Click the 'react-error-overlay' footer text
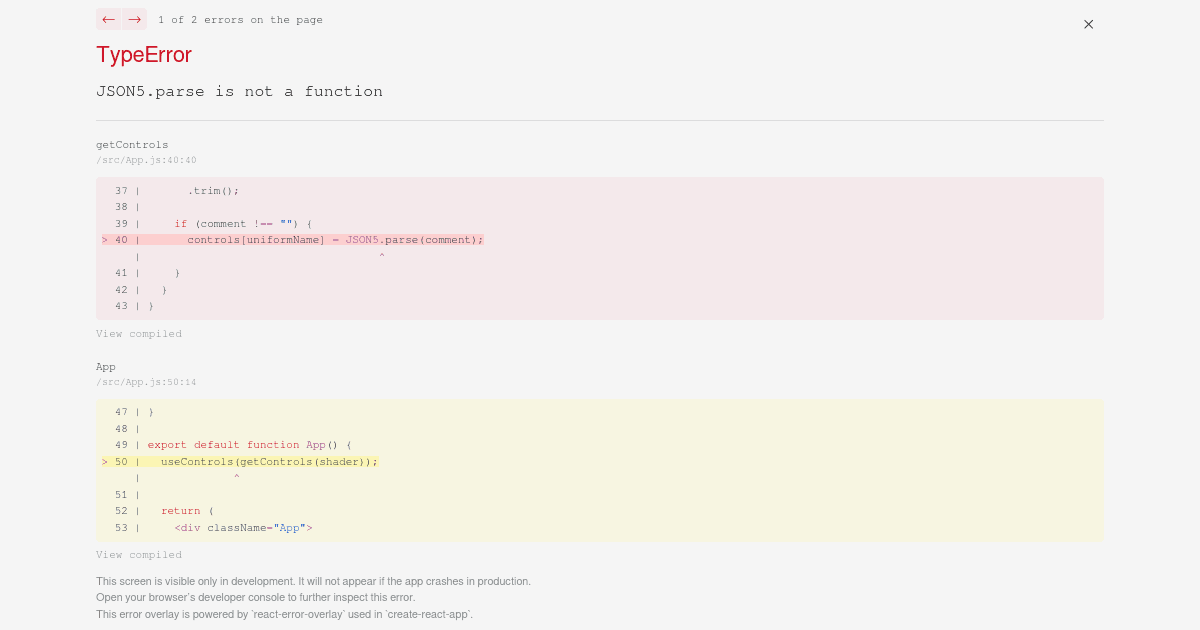The image size is (1200, 630). (x=284, y=615)
